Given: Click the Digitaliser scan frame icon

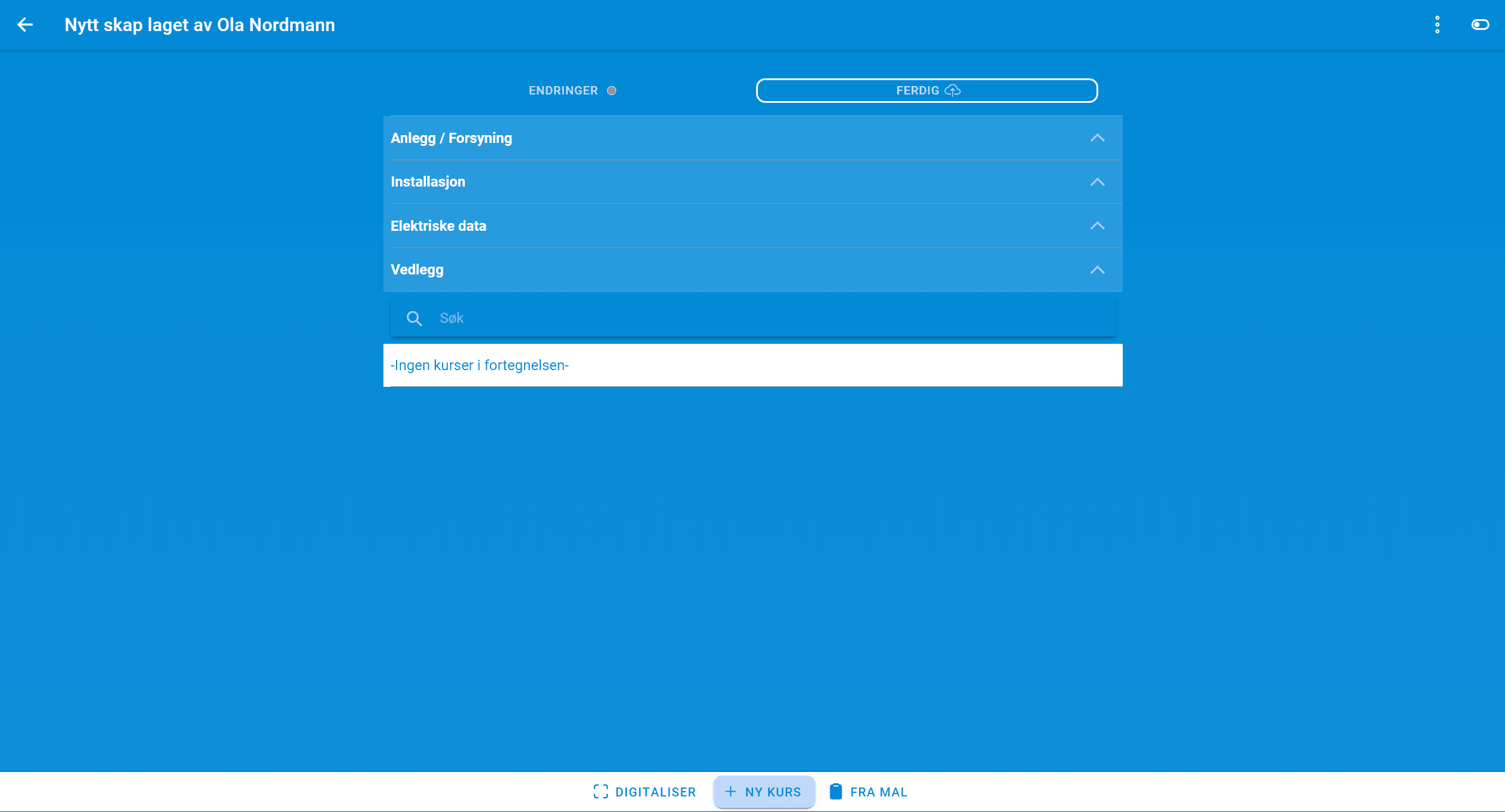Looking at the screenshot, I should [601, 792].
